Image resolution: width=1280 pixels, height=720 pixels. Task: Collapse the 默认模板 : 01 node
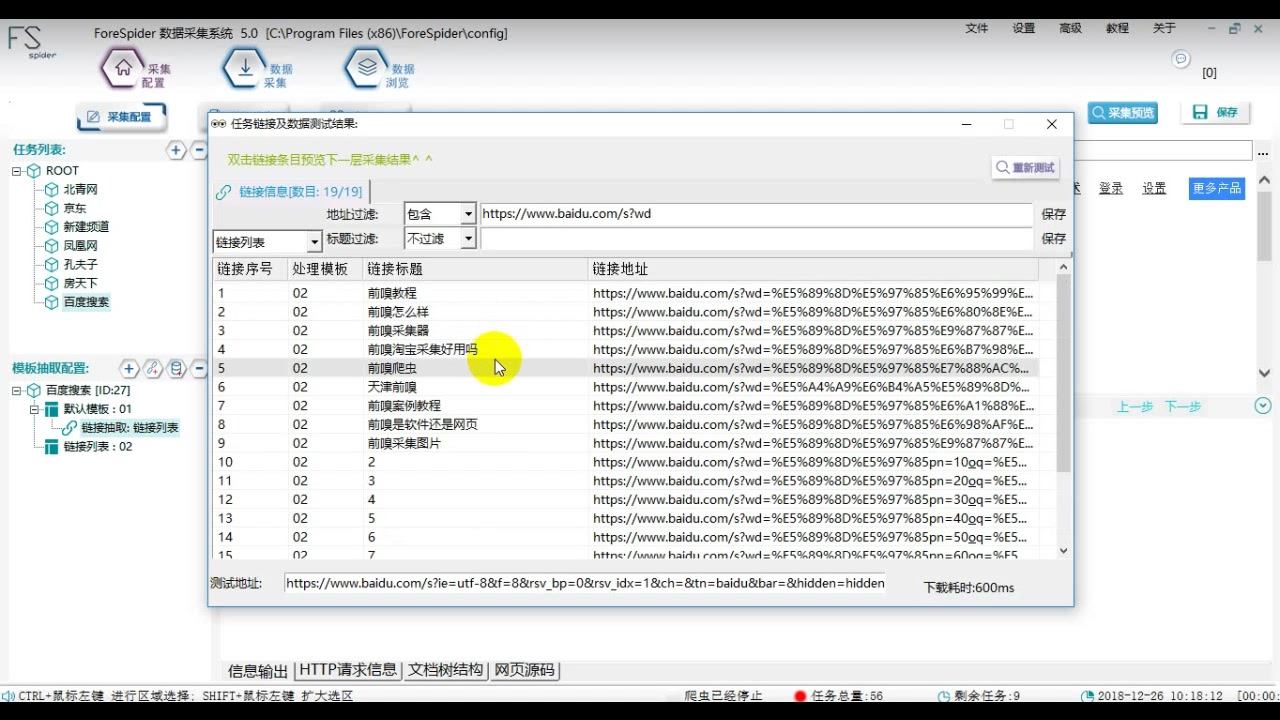pyautogui.click(x=35, y=409)
